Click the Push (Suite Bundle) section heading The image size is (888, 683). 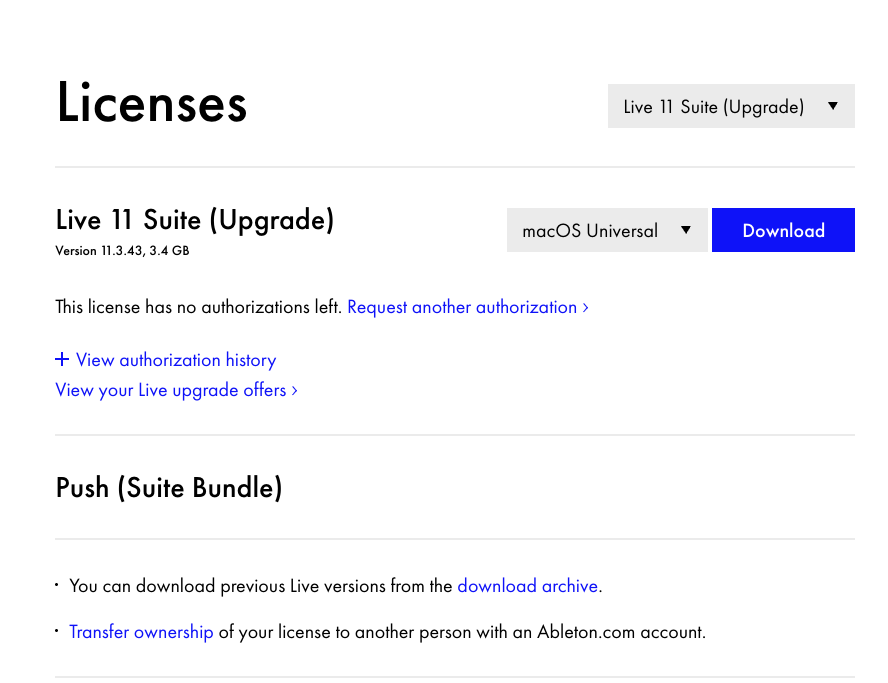click(169, 488)
